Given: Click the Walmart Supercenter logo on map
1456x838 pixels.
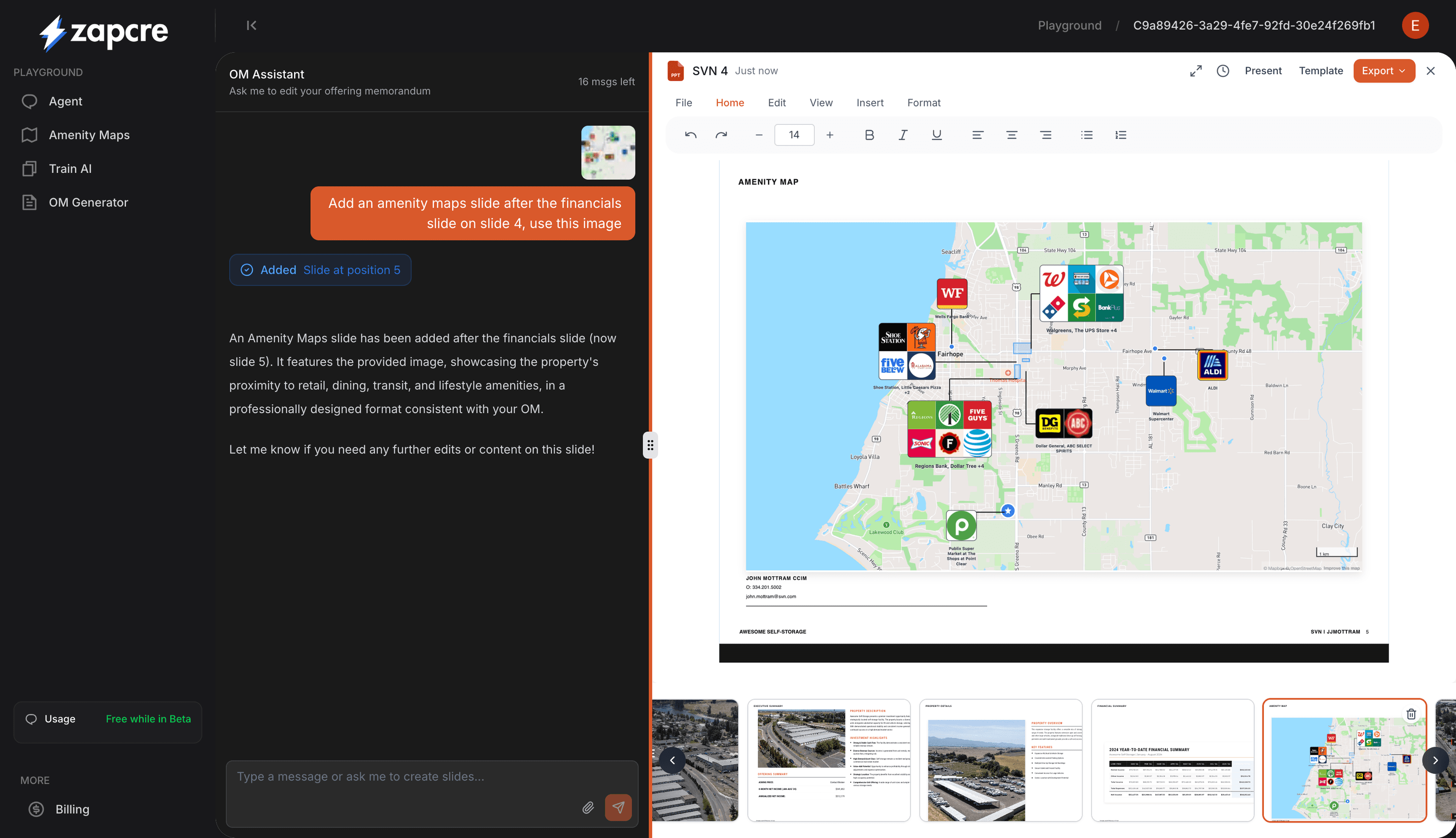Looking at the screenshot, I should pyautogui.click(x=1160, y=391).
